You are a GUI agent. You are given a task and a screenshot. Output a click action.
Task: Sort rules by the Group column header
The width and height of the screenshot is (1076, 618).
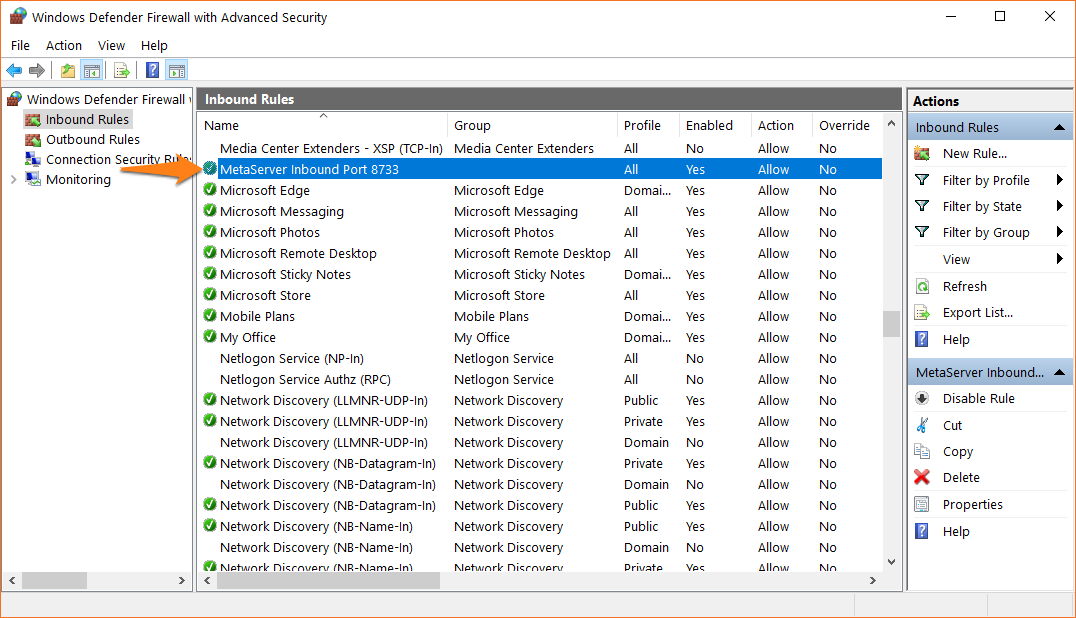(x=533, y=126)
